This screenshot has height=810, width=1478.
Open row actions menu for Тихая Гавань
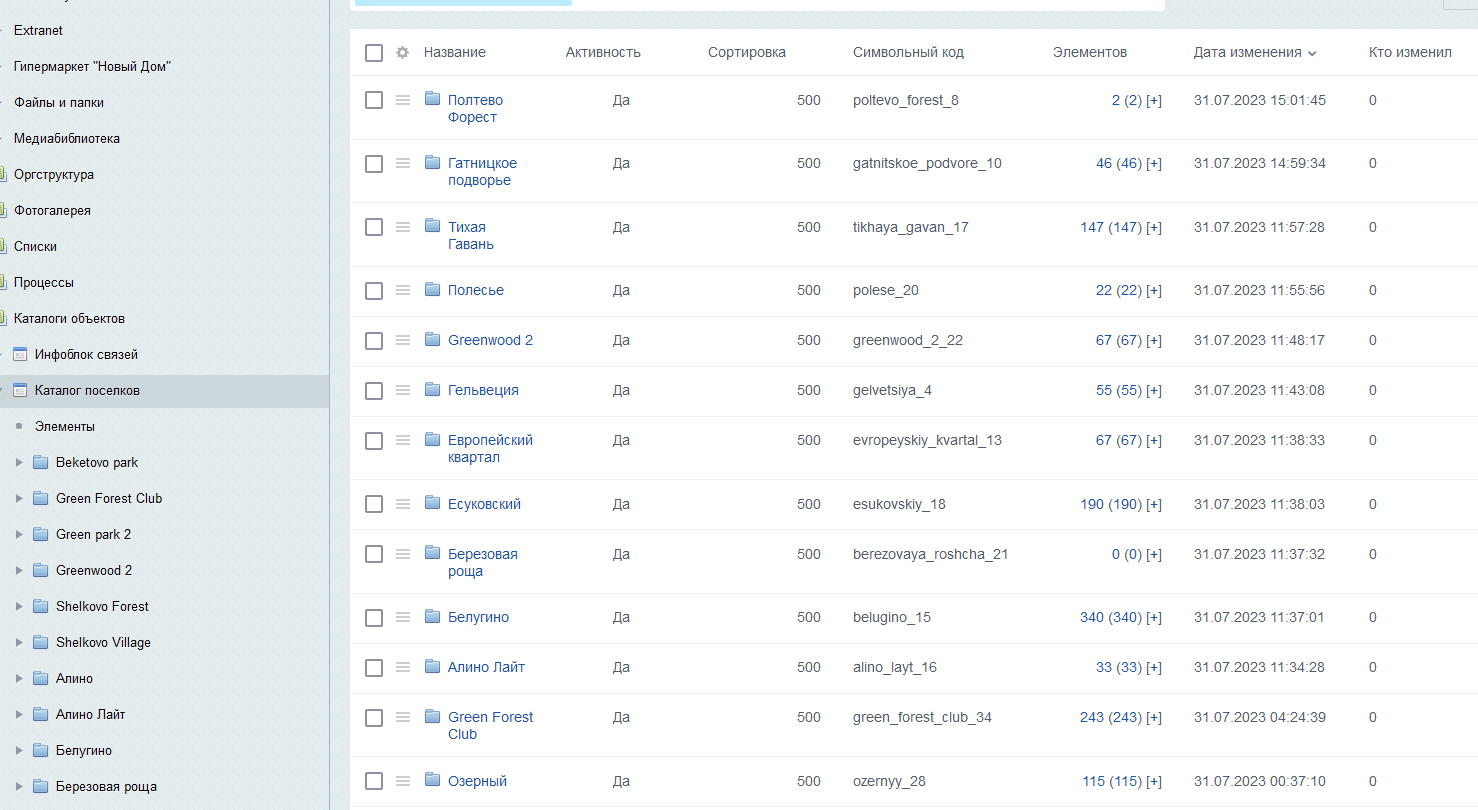pos(403,227)
